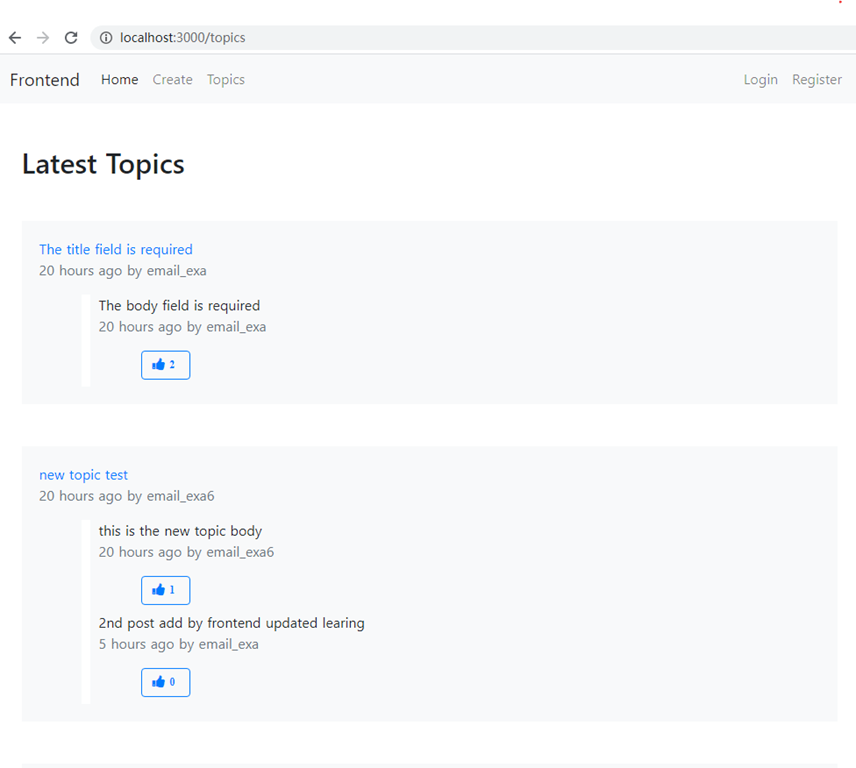Click the Register link

817,80
